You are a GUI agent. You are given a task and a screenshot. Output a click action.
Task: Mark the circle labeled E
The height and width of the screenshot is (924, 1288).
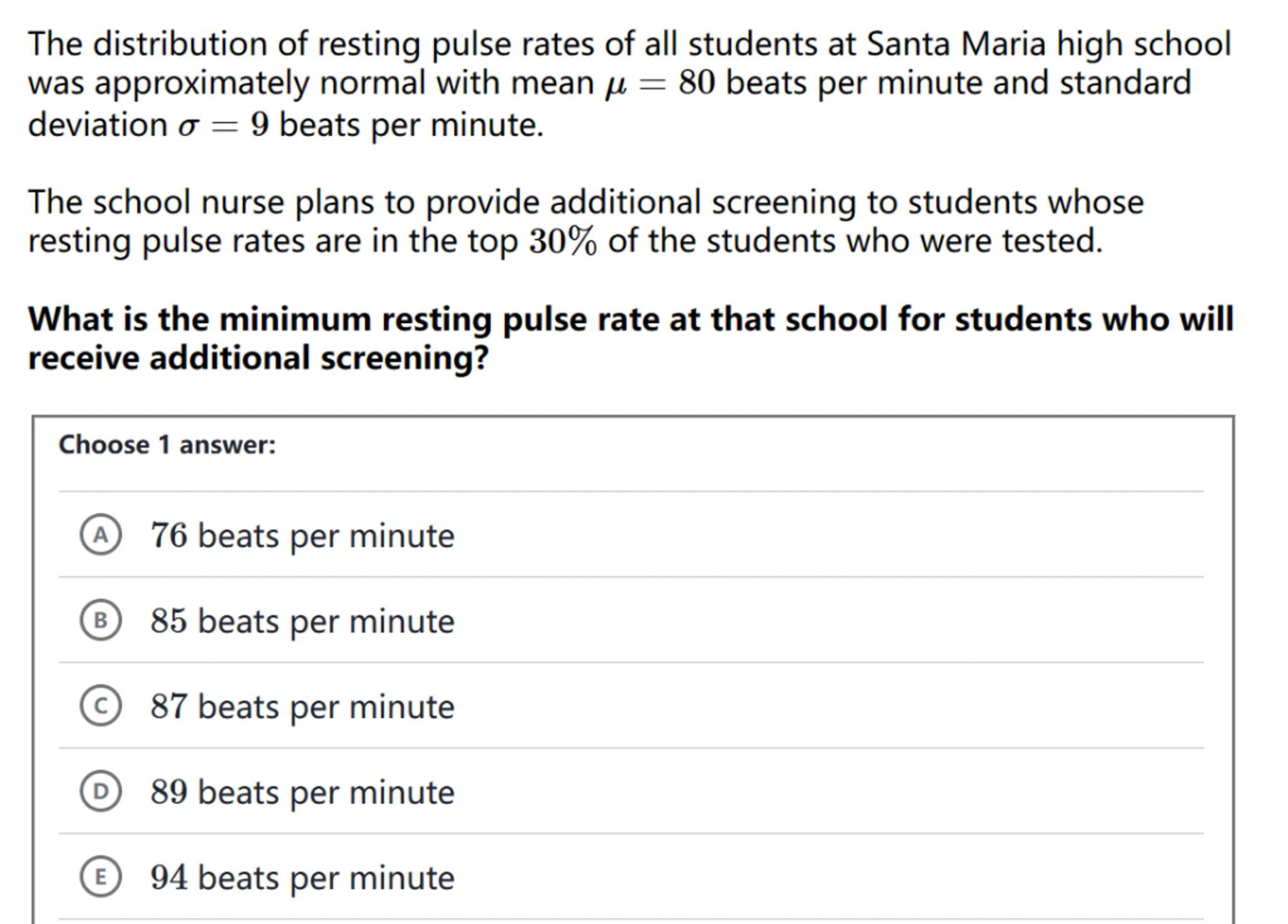tap(101, 877)
